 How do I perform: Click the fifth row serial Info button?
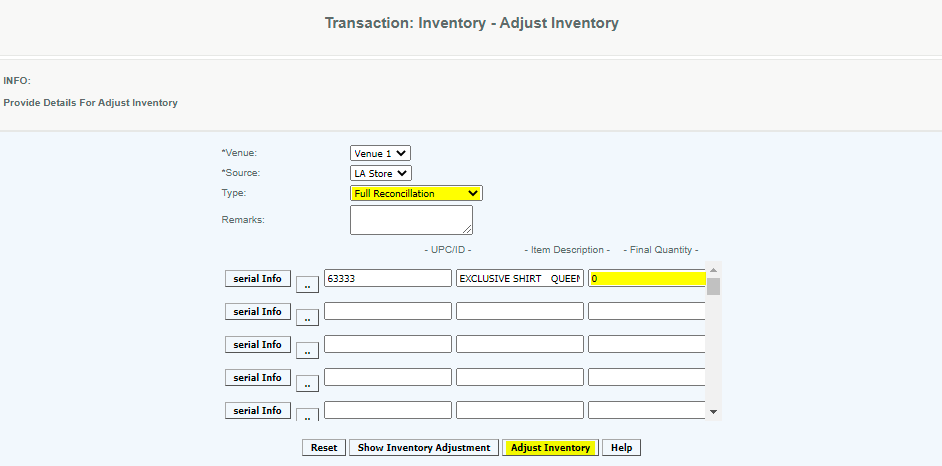coord(258,410)
